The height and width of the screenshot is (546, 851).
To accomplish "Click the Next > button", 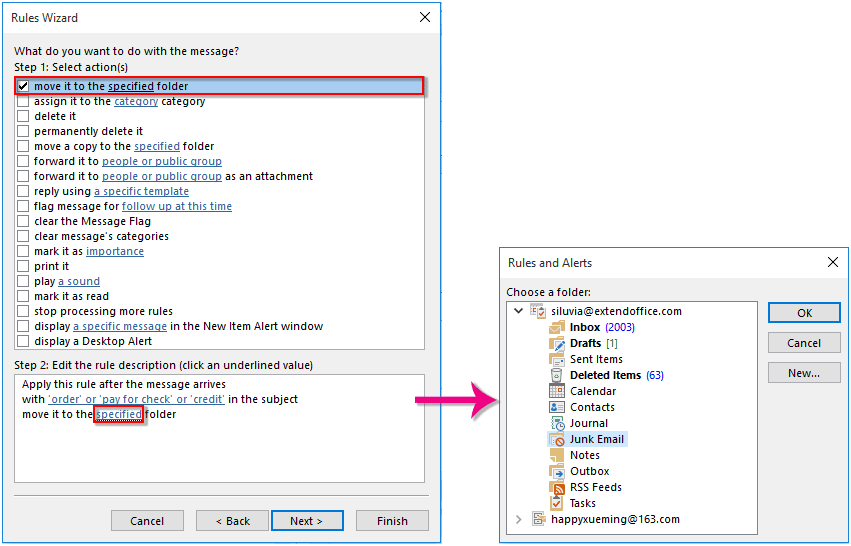I will tap(307, 520).
